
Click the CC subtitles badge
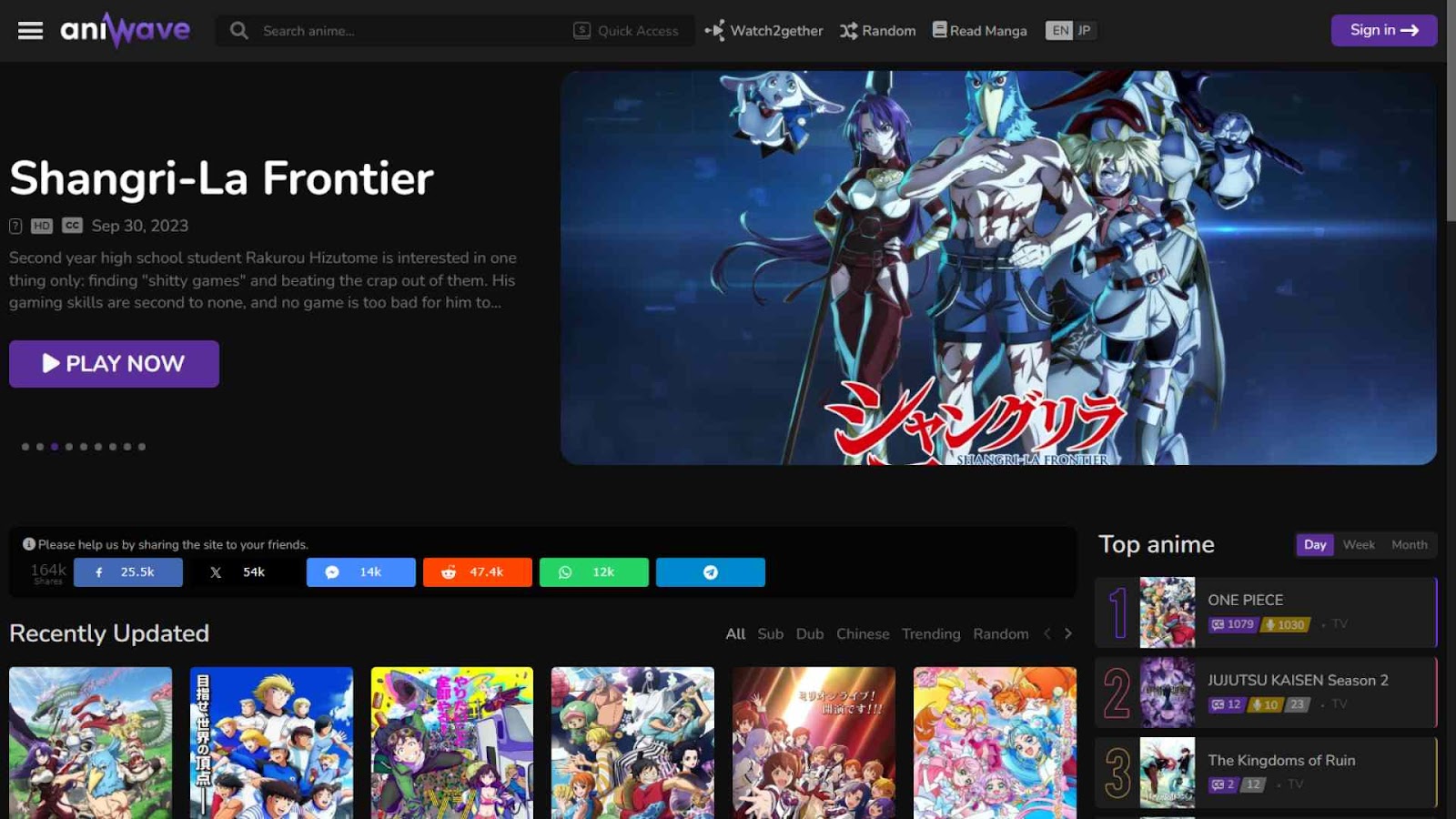pos(73,226)
